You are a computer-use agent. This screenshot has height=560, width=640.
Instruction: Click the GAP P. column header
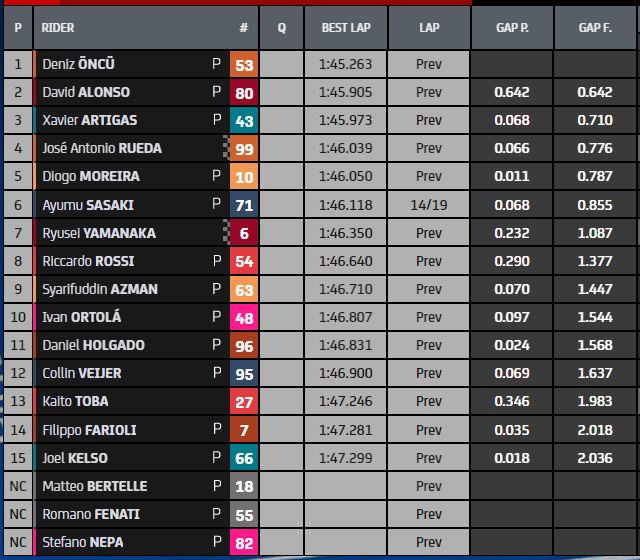point(512,28)
